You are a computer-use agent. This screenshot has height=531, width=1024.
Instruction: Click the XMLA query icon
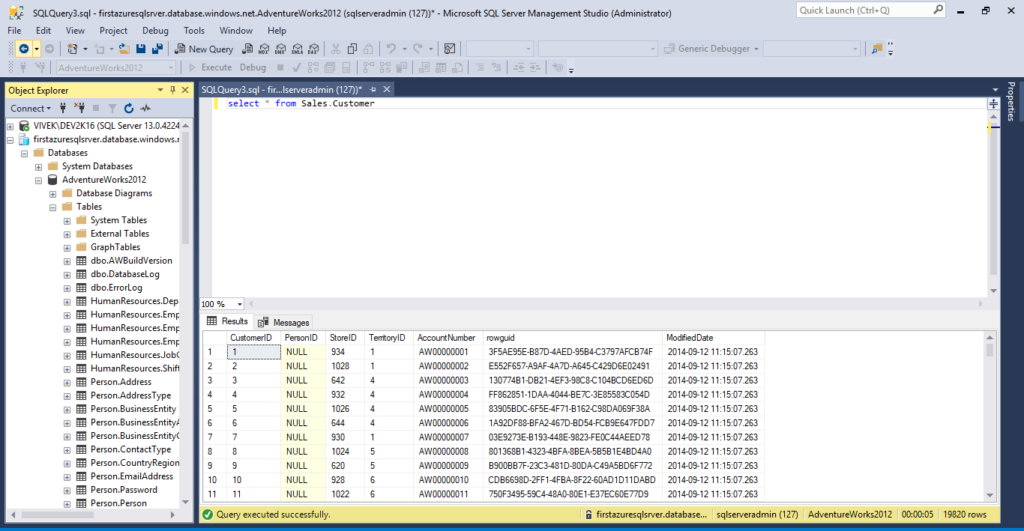point(297,49)
